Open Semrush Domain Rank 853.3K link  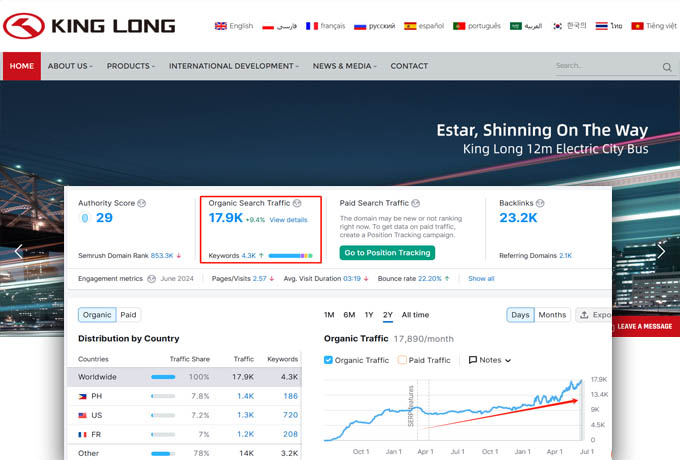162,256
